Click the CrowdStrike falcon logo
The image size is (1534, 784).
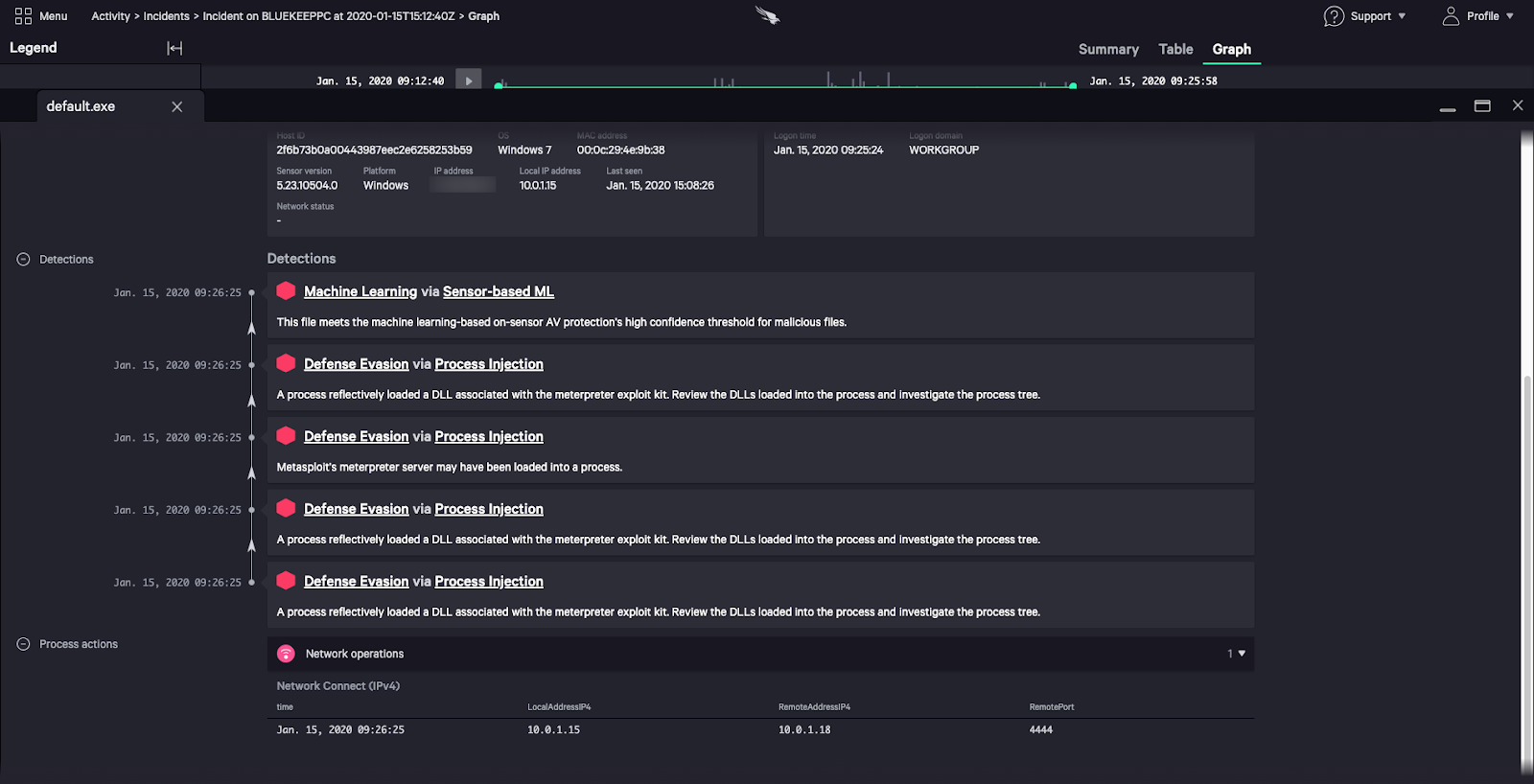[x=767, y=15]
